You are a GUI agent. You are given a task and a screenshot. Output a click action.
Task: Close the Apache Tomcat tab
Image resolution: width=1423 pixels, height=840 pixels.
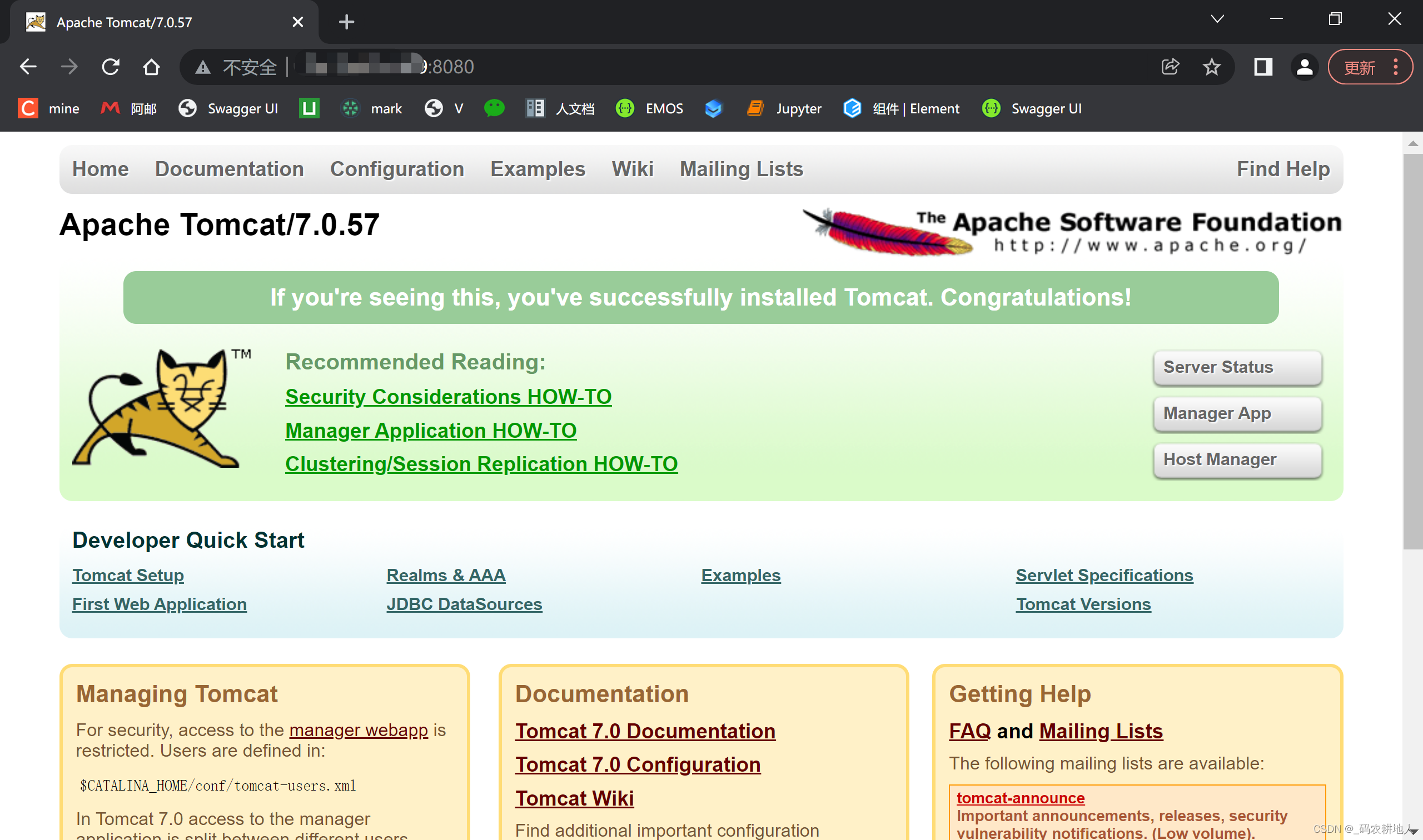(x=297, y=22)
